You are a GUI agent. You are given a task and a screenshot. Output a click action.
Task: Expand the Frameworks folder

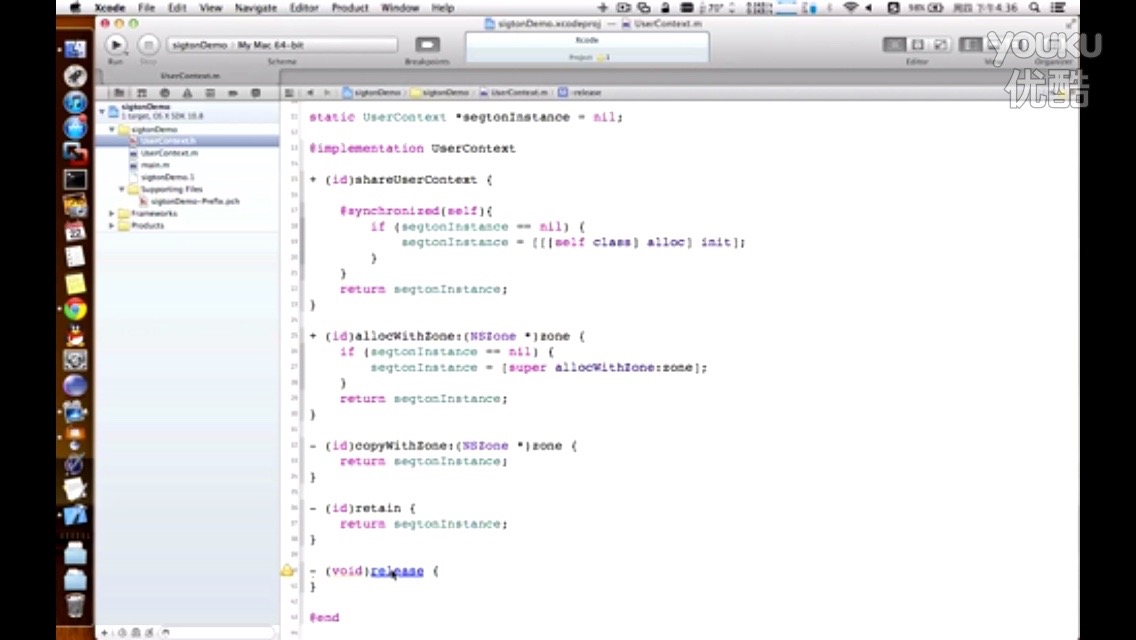112,214
